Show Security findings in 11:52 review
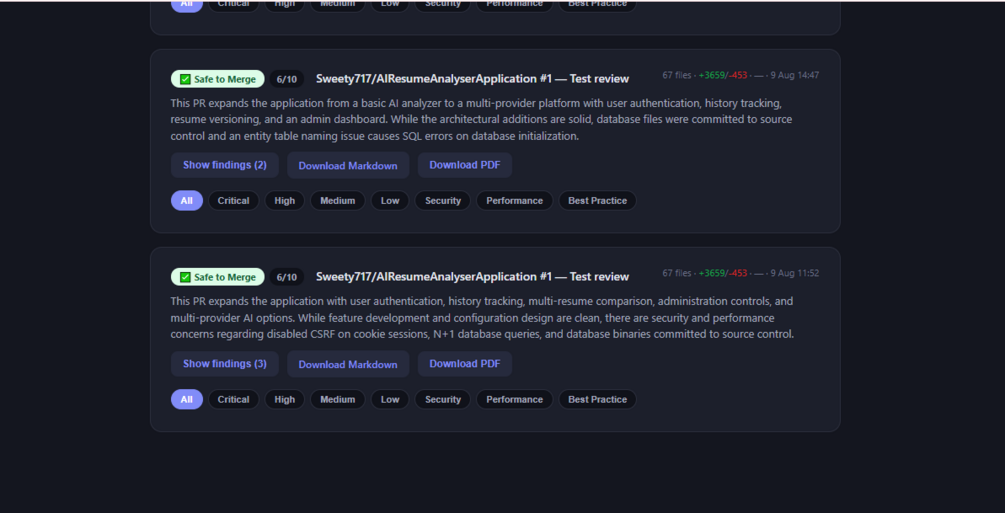 [x=443, y=399]
